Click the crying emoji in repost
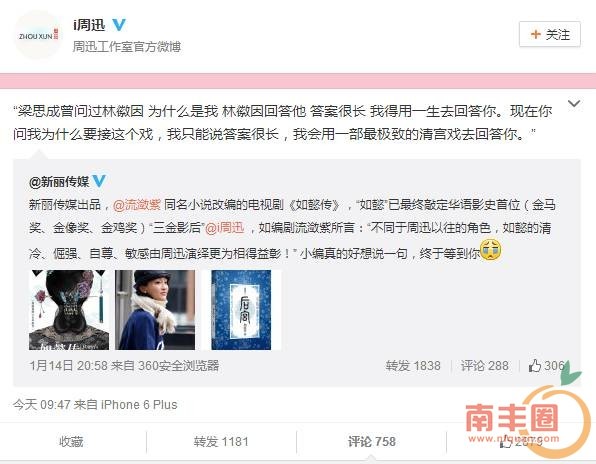The image size is (596, 464). point(491,250)
